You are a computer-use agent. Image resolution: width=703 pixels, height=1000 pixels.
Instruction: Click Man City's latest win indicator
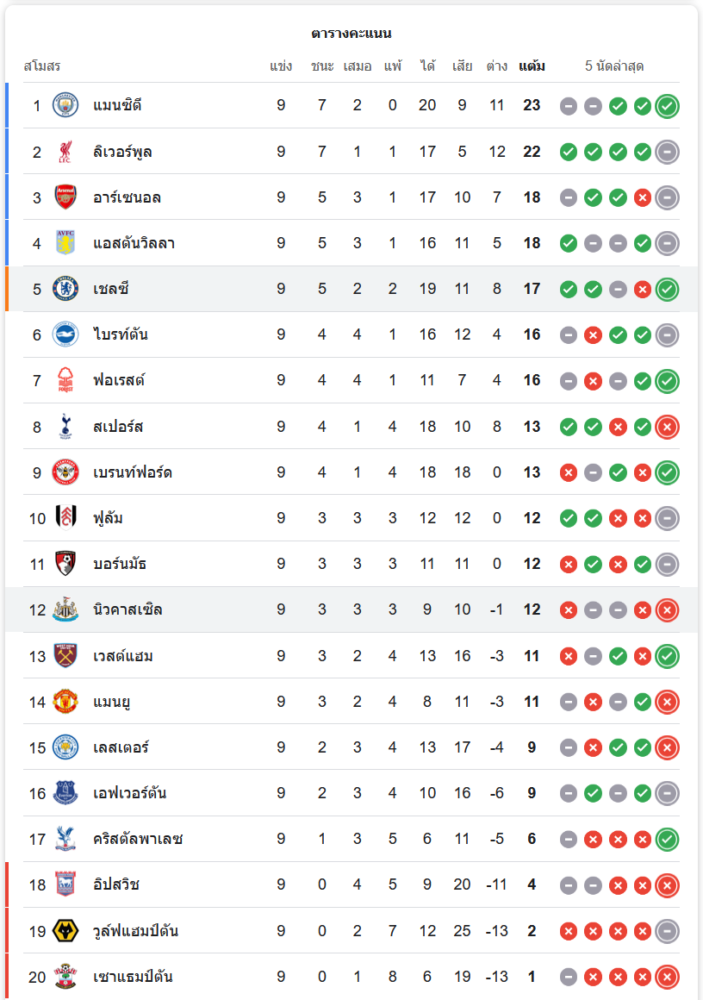(x=667, y=106)
